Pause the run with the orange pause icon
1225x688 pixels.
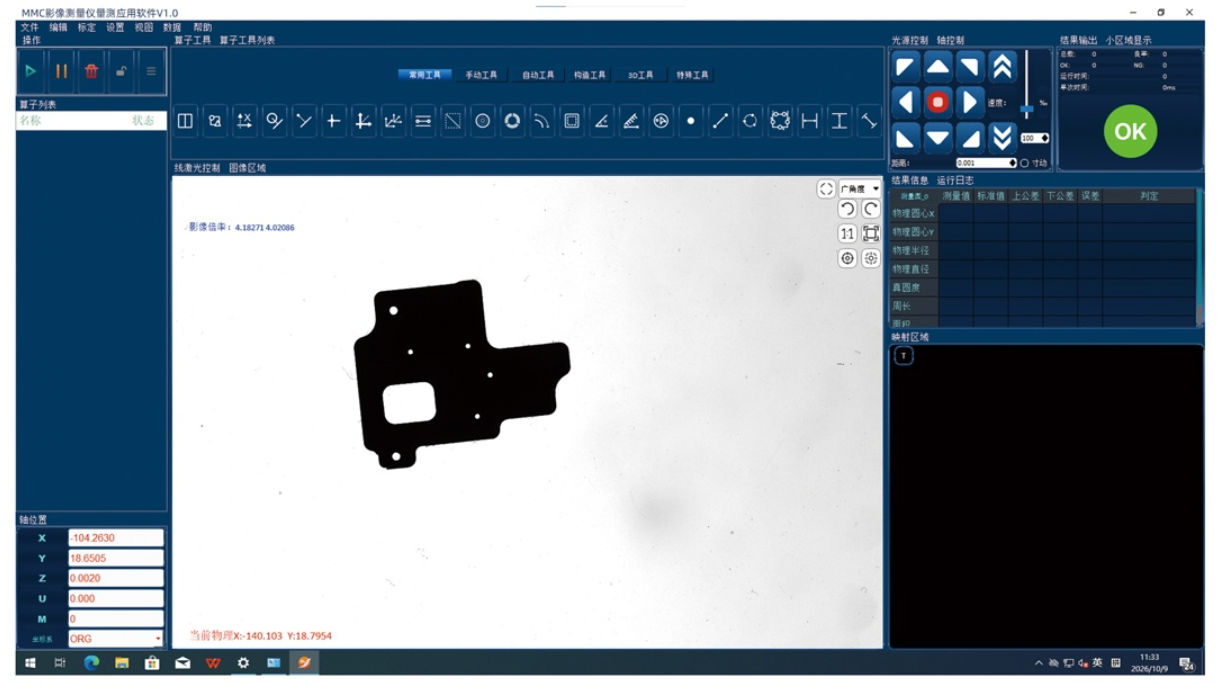tap(61, 71)
